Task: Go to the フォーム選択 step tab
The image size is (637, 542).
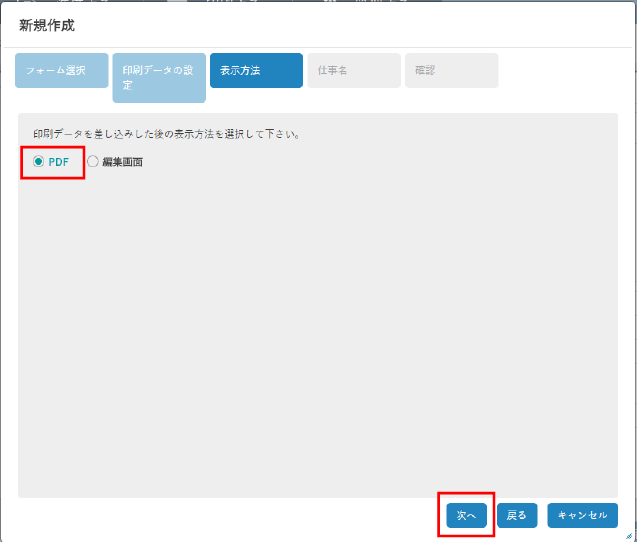Action: coord(62,70)
